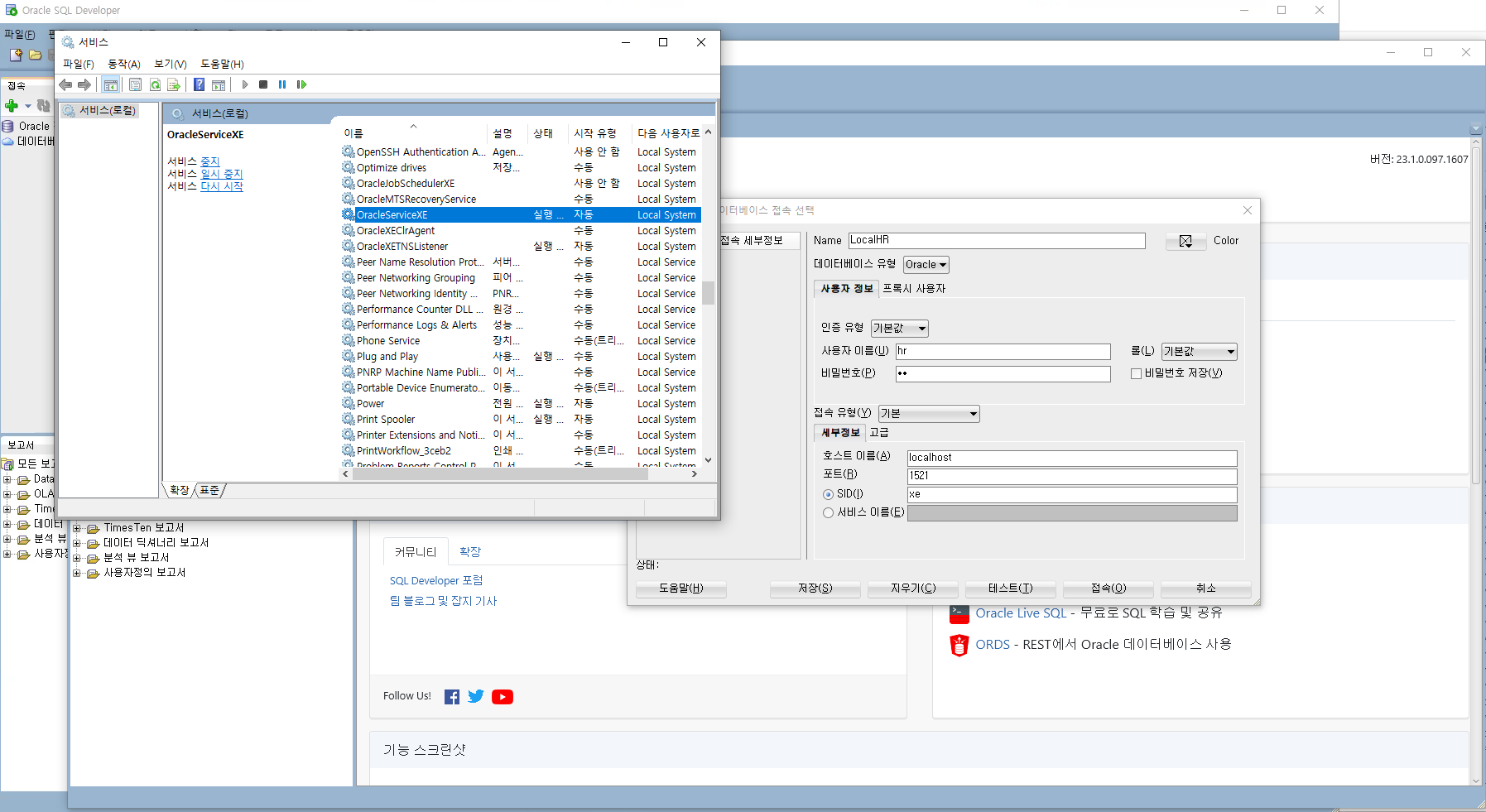Open the authentication type dropdown

900,329
